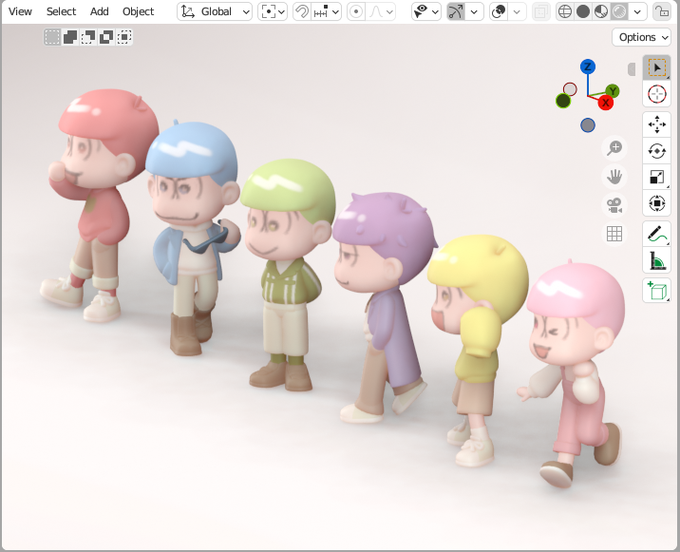680x552 pixels.
Task: Expand the sidebar with small tab
Action: tap(631, 69)
